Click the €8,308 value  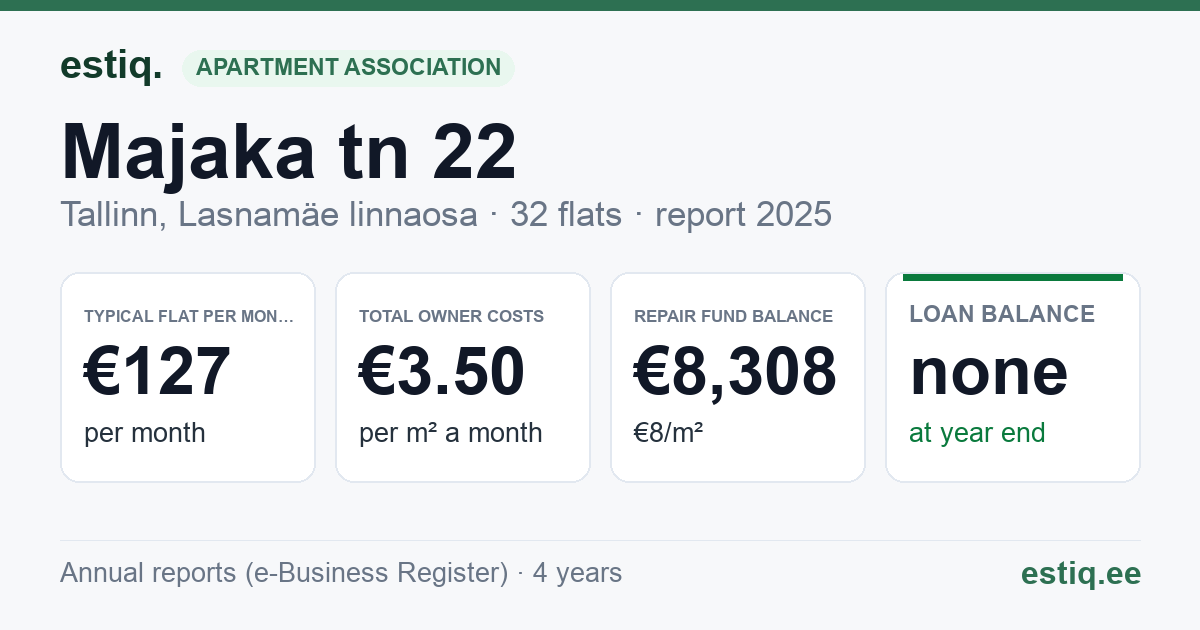pos(735,372)
